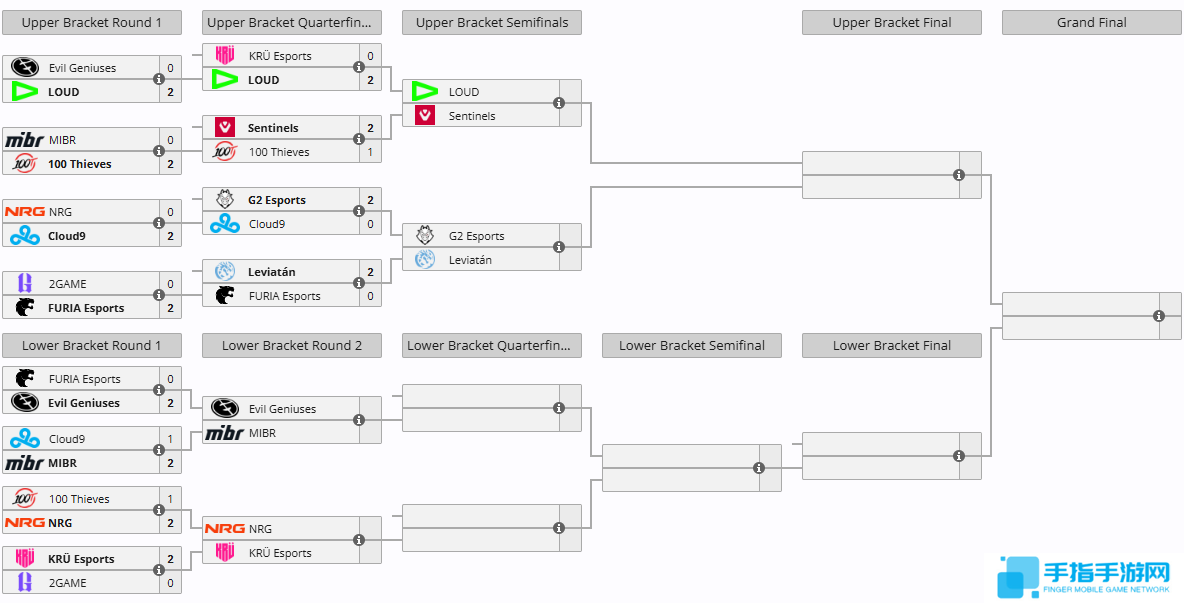
Task: Click the empty Grand Final top team slot
Action: (1078, 304)
